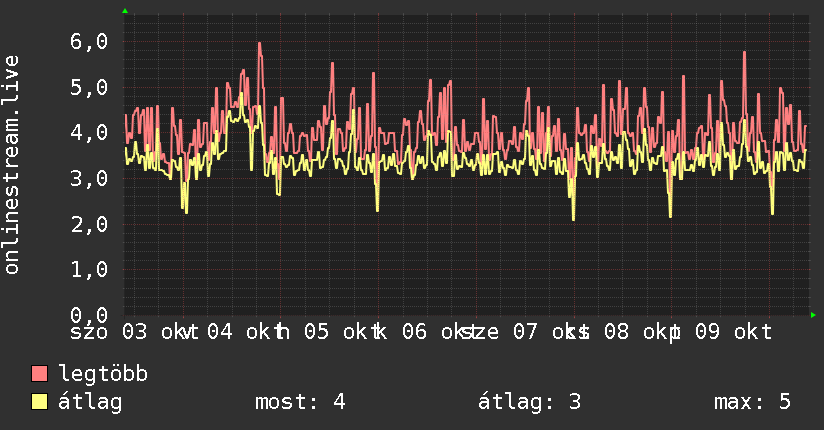The width and height of the screenshot is (824, 430).
Task: Click the 4,0 y-axis label
Action: point(89,132)
